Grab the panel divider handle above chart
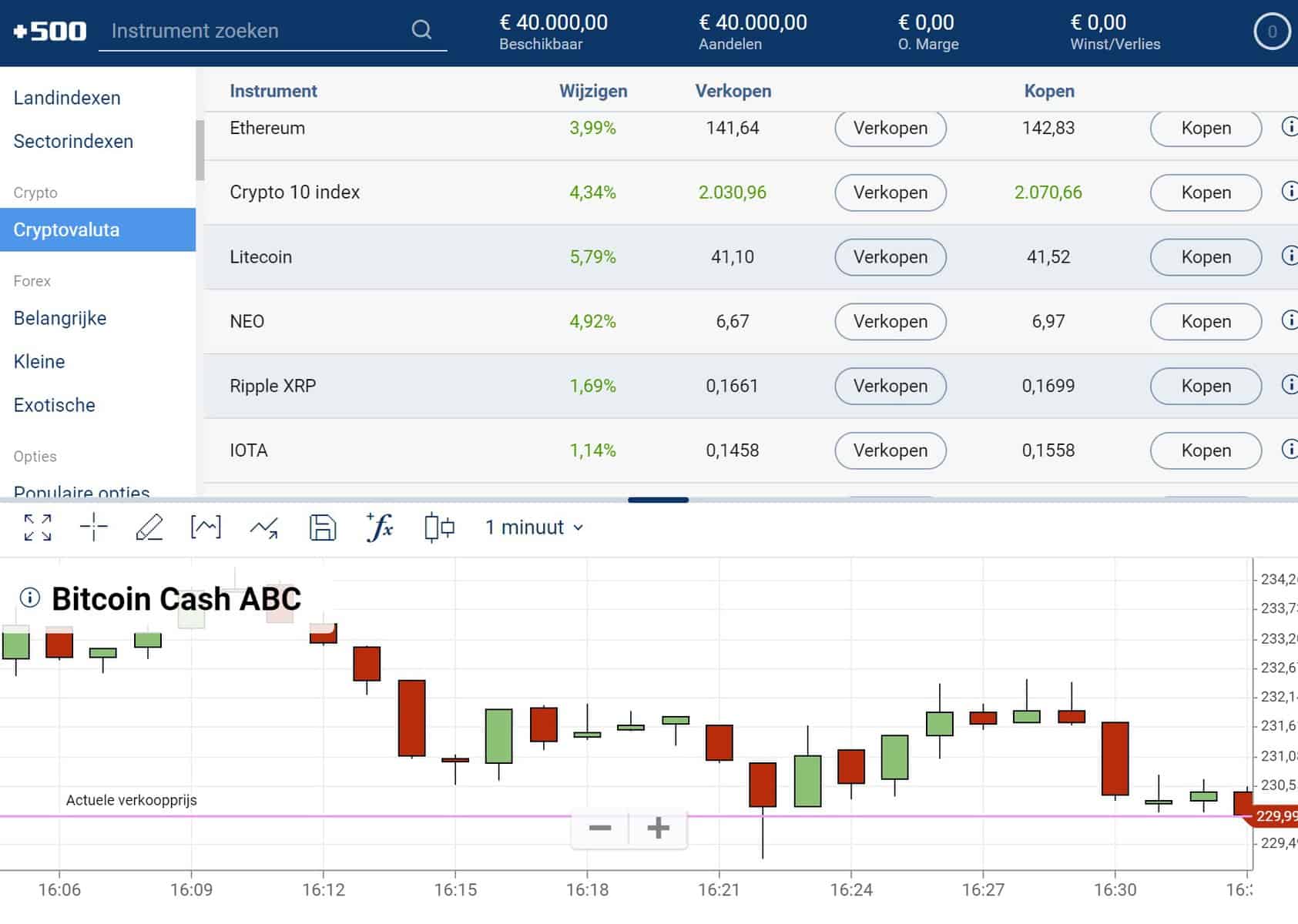The width and height of the screenshot is (1298, 924). [658, 500]
